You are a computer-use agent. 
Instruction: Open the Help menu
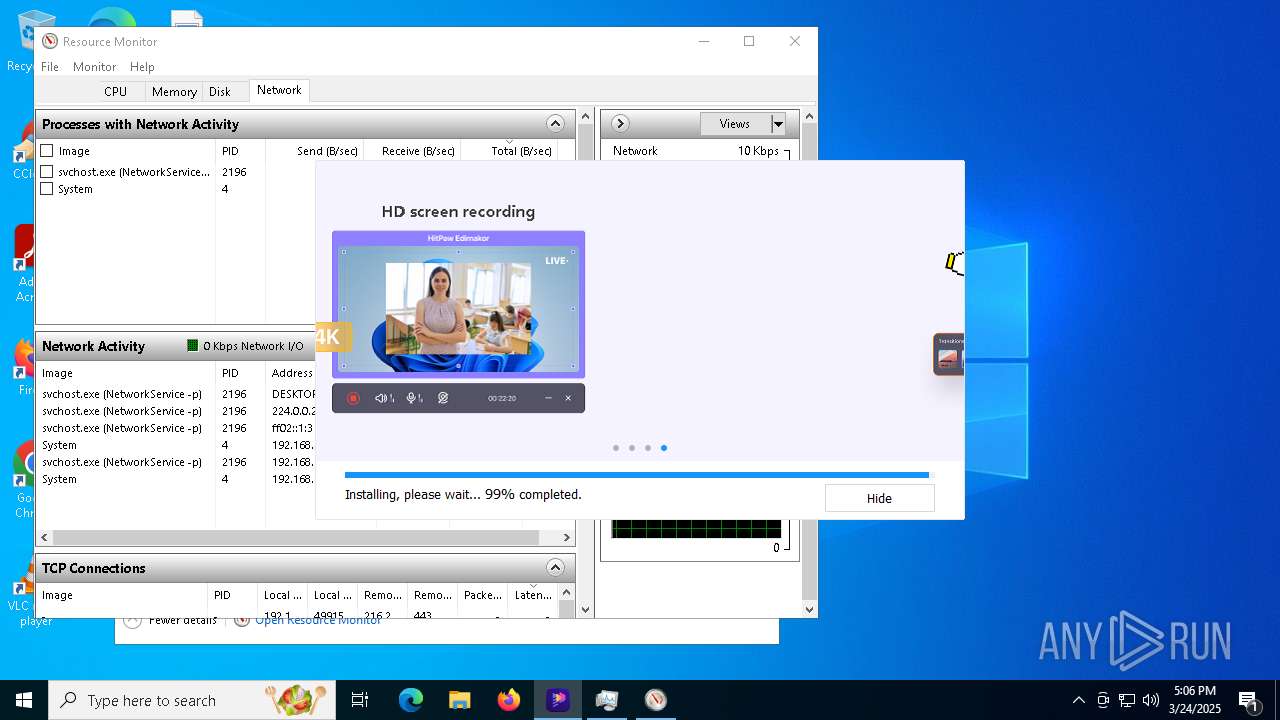(142, 66)
